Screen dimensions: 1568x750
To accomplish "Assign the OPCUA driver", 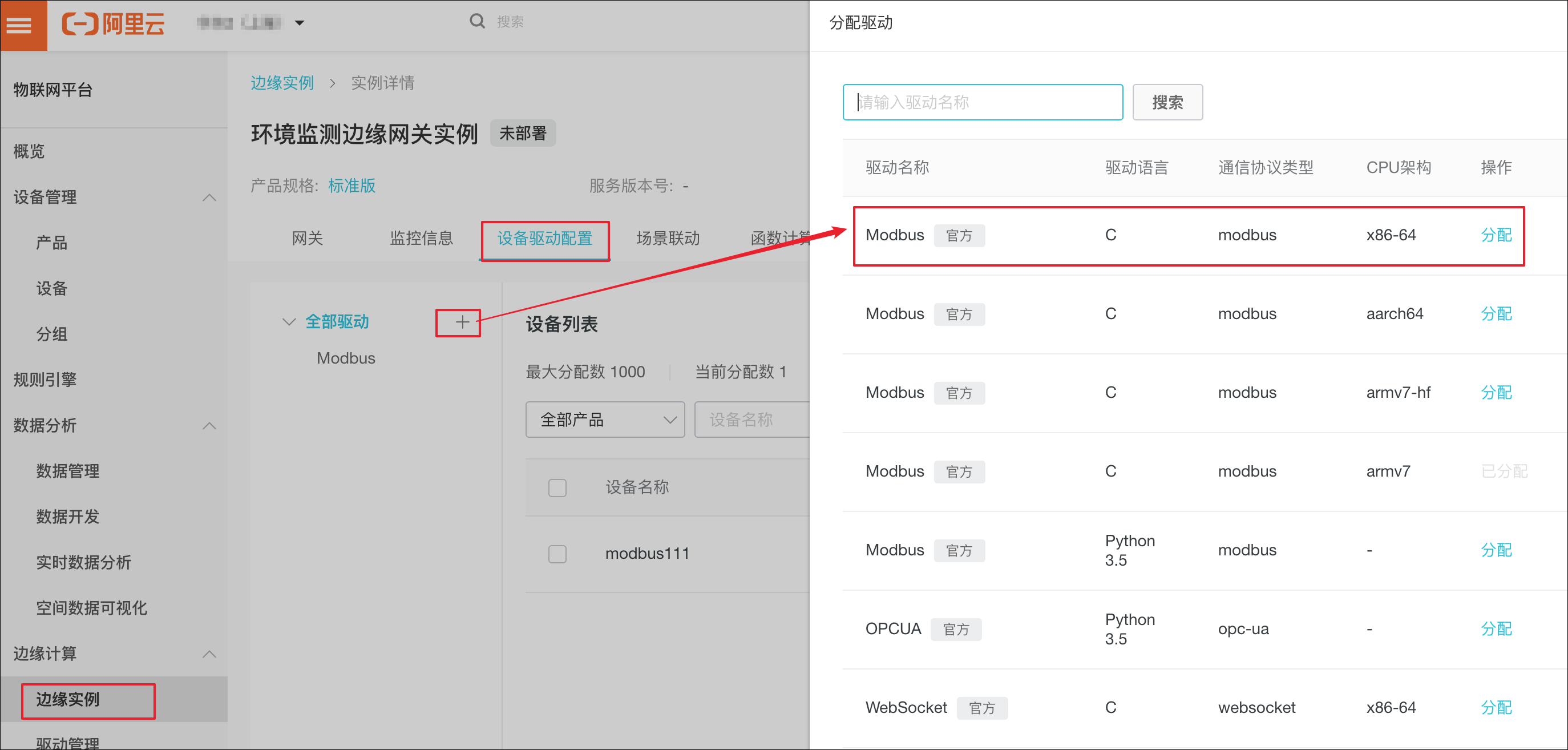I will (1496, 629).
